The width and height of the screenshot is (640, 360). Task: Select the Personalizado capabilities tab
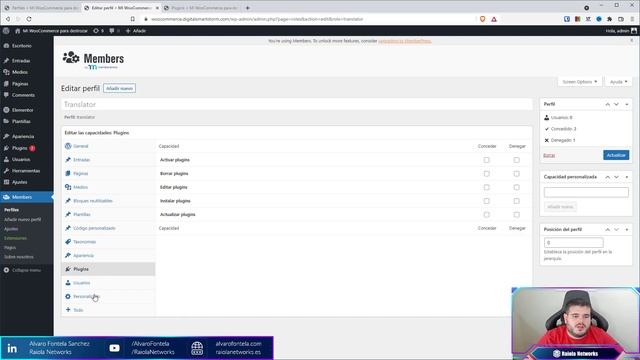pyautogui.click(x=109, y=296)
